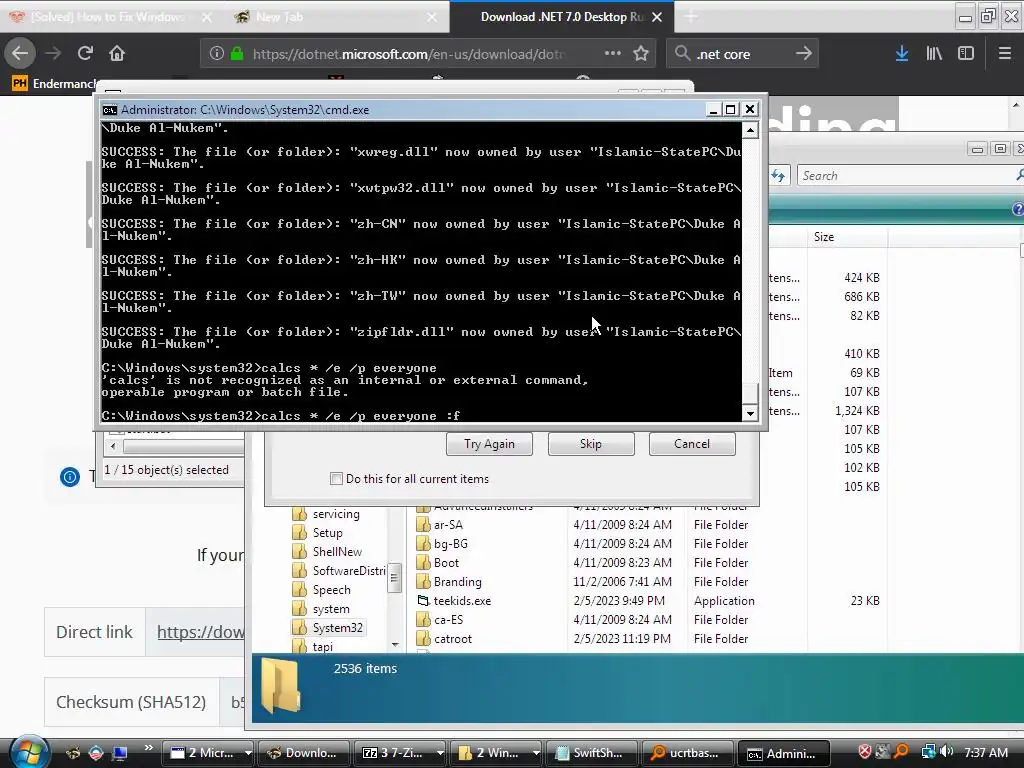Show site information icon in address bar
The image size is (1024, 768).
[216, 54]
